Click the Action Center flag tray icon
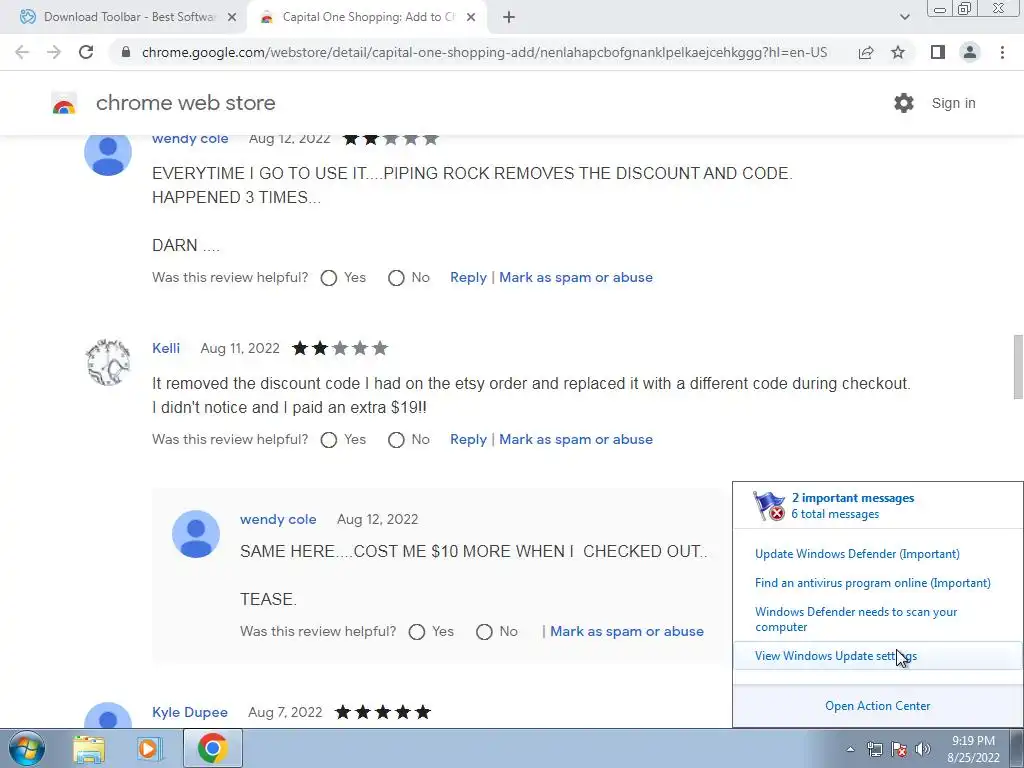This screenshot has width=1024, height=768. (x=899, y=749)
